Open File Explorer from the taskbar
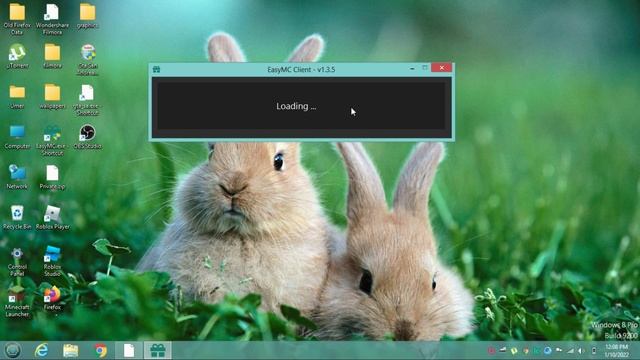This screenshot has height=360, width=640. point(71,350)
